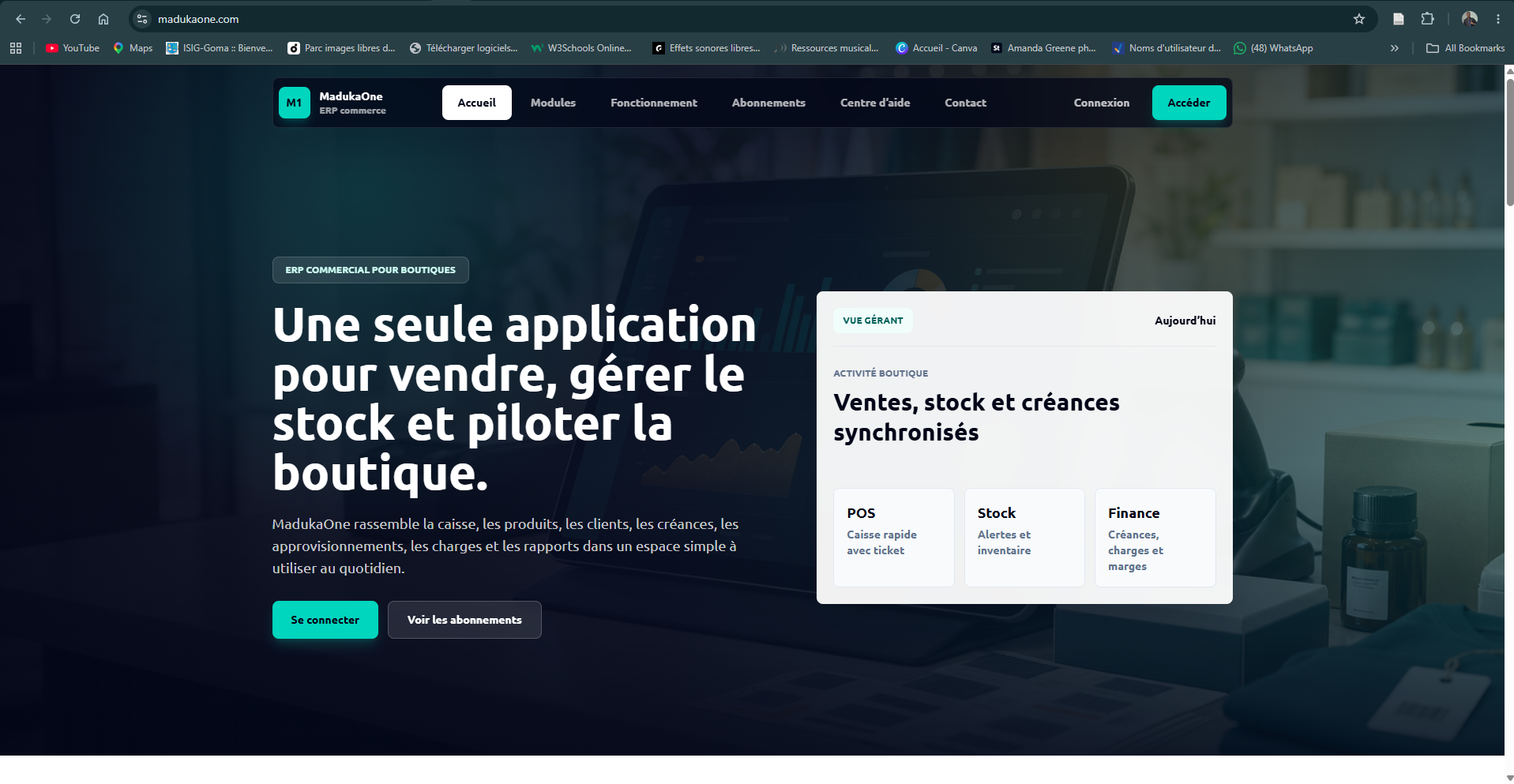Open the Fonctionnement nav item
The height and width of the screenshot is (784, 1514).
tap(654, 103)
